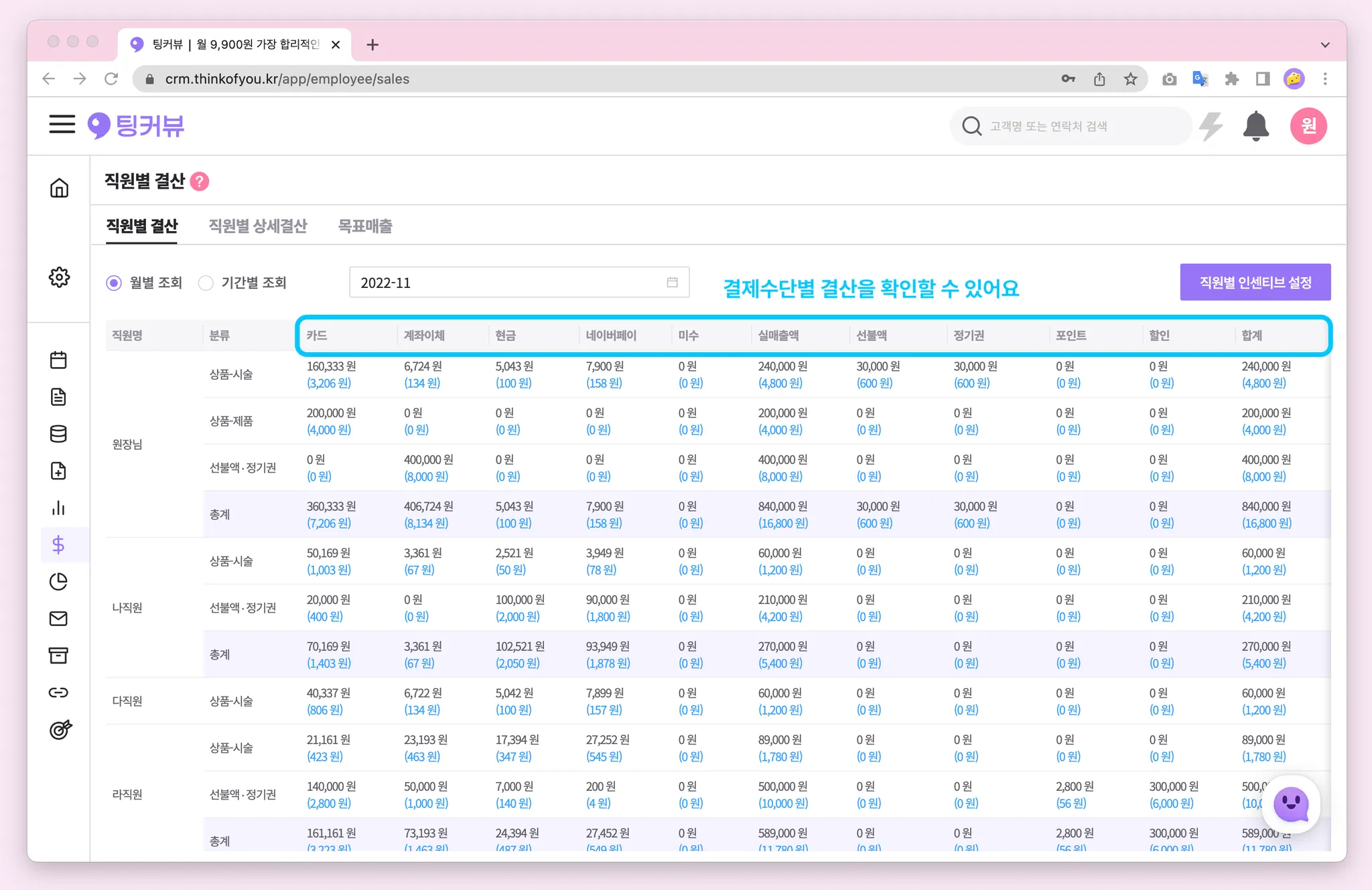Open settings gear in sidebar
The width and height of the screenshot is (1372, 890).
[x=59, y=277]
